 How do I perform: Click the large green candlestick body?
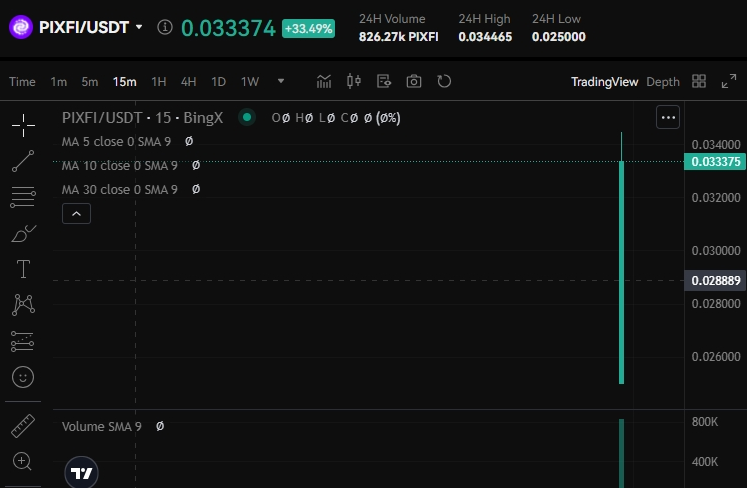point(621,273)
